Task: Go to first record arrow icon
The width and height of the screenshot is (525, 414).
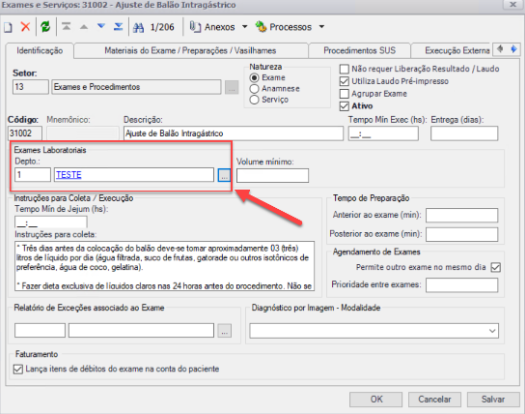Action: (x=66, y=26)
